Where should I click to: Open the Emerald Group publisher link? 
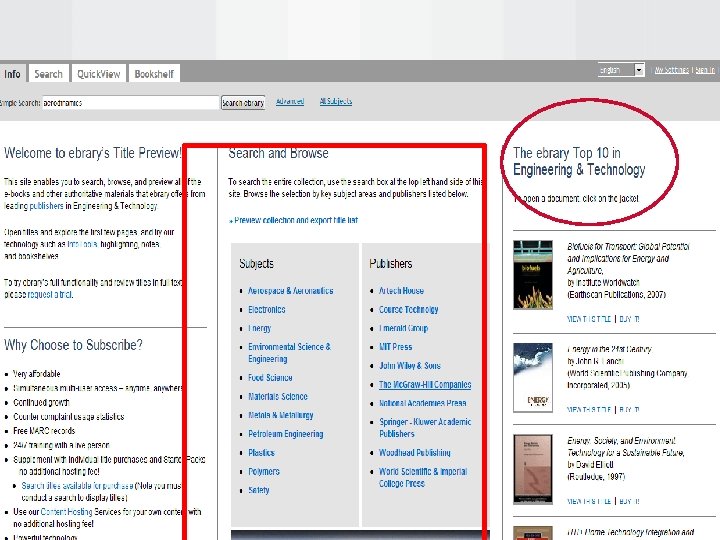pos(404,328)
